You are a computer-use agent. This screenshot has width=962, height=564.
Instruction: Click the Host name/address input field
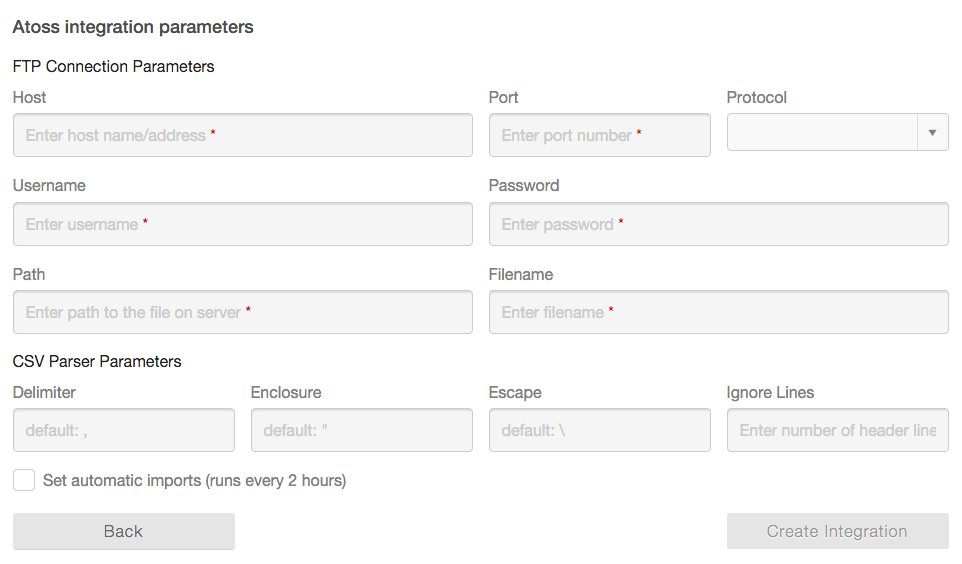[x=243, y=135]
